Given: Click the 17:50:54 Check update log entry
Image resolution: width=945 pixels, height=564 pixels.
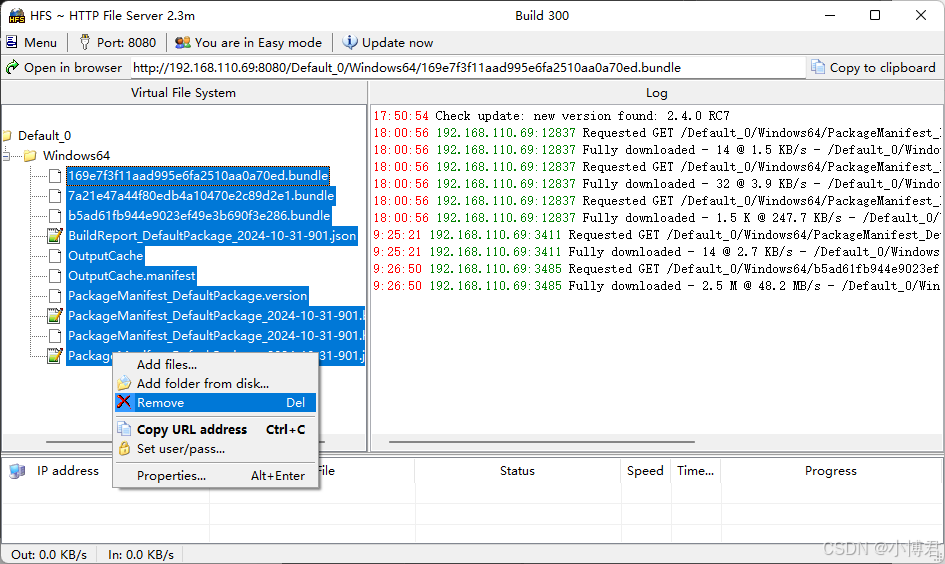Looking at the screenshot, I should point(551,116).
